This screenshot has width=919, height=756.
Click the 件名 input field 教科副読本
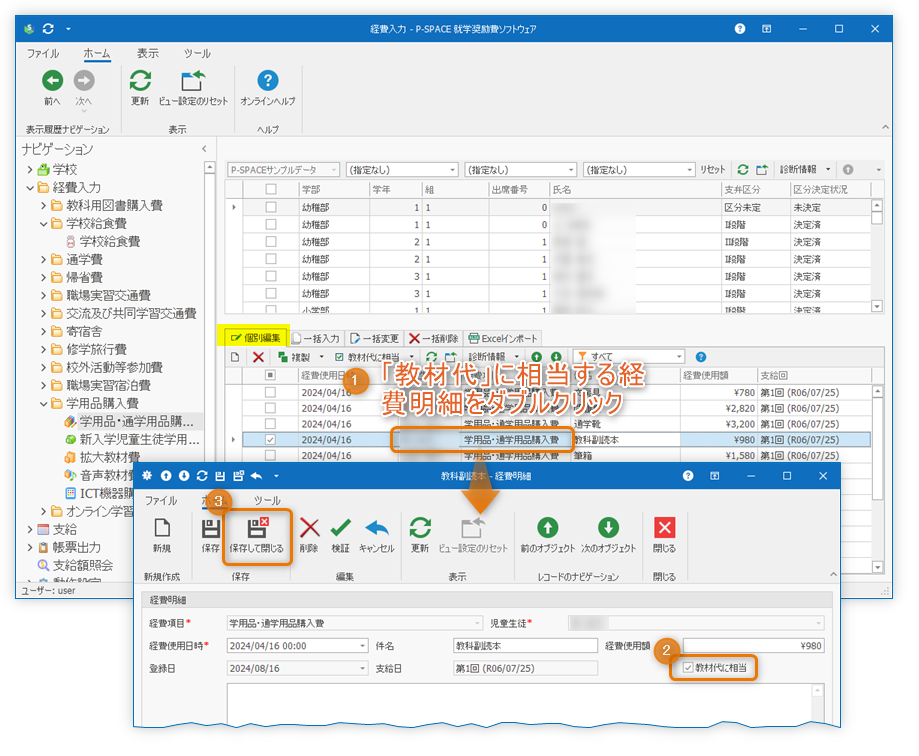pos(525,646)
